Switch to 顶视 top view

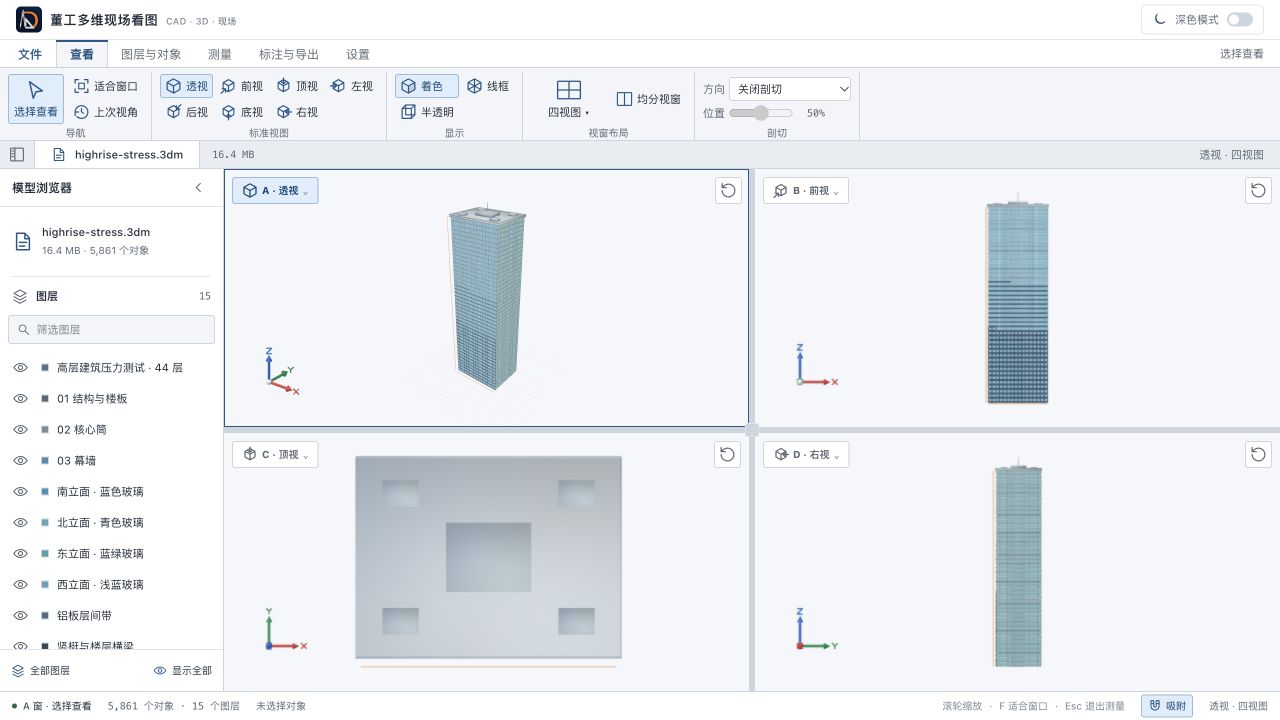297,86
